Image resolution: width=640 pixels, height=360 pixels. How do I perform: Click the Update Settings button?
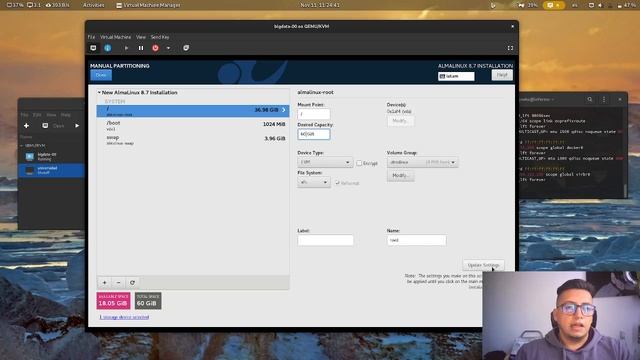pos(483,265)
